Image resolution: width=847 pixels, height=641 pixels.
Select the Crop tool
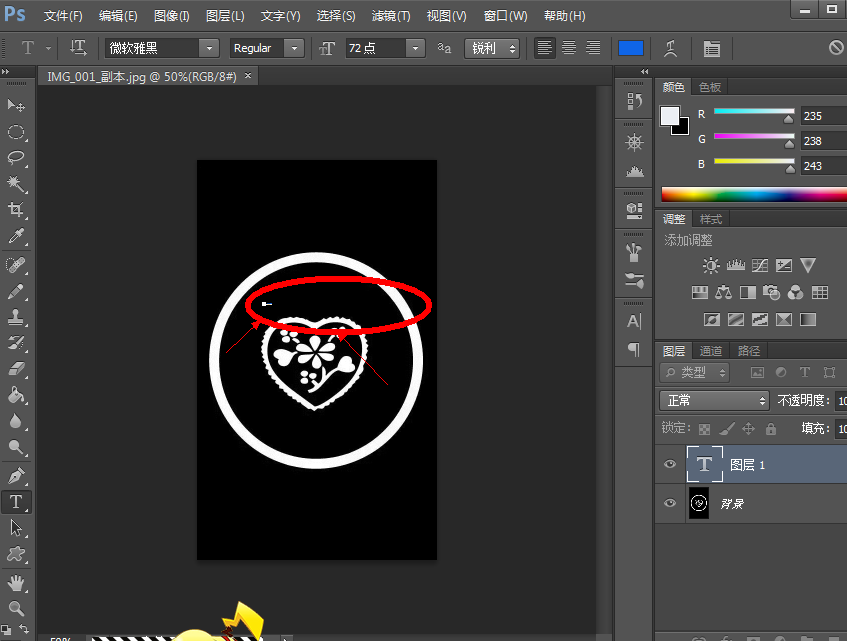pos(16,210)
